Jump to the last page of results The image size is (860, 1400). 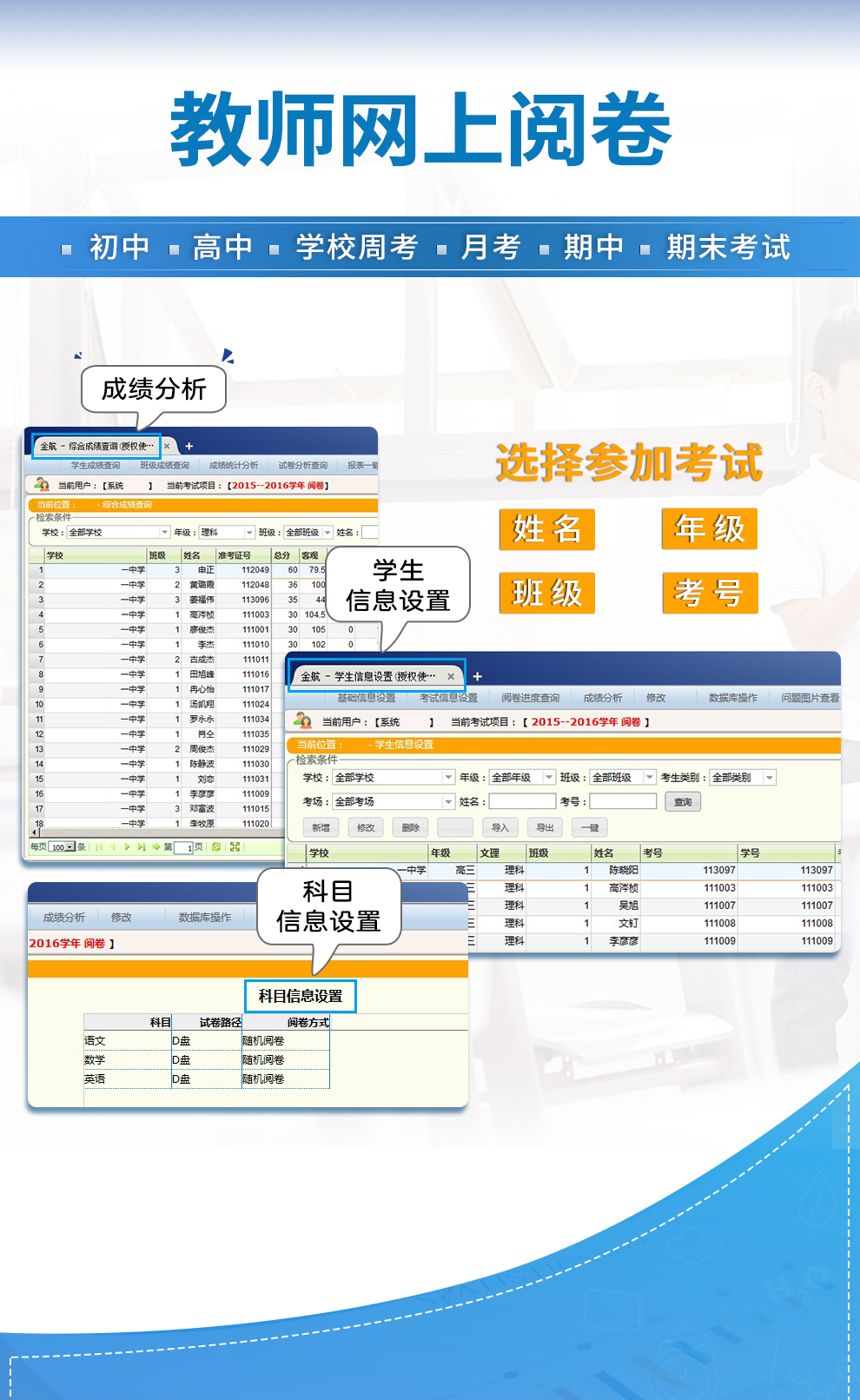(142, 846)
